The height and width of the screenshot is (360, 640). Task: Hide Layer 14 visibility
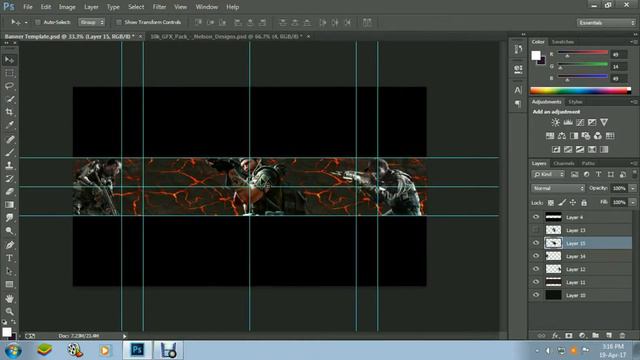pos(536,256)
